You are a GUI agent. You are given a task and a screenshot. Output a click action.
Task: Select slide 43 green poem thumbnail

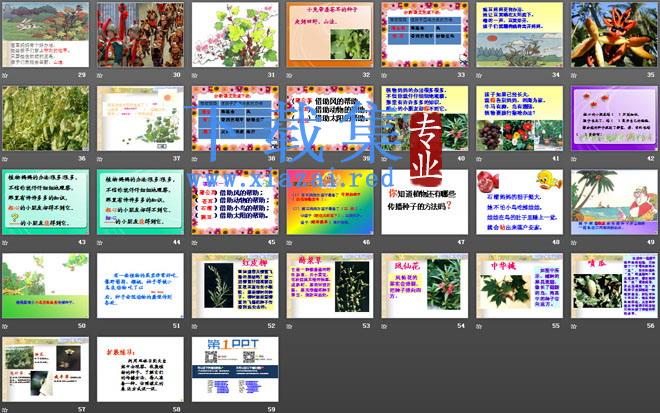click(45, 202)
